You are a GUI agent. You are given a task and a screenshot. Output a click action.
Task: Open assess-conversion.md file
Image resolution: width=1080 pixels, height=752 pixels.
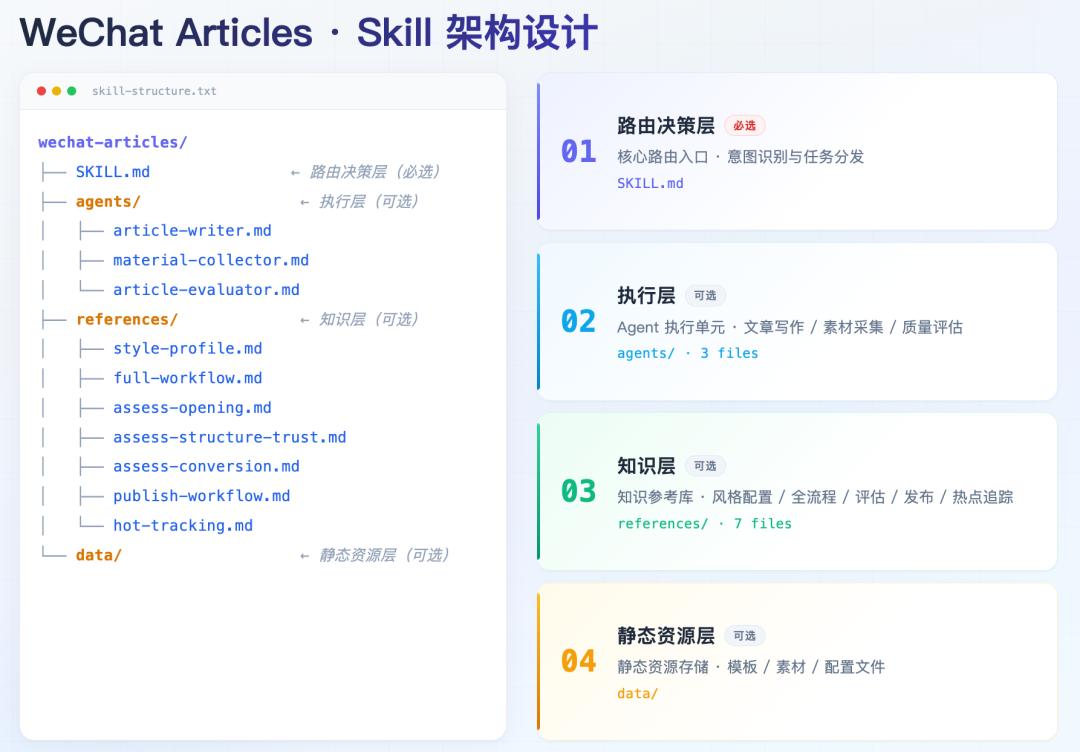click(206, 466)
